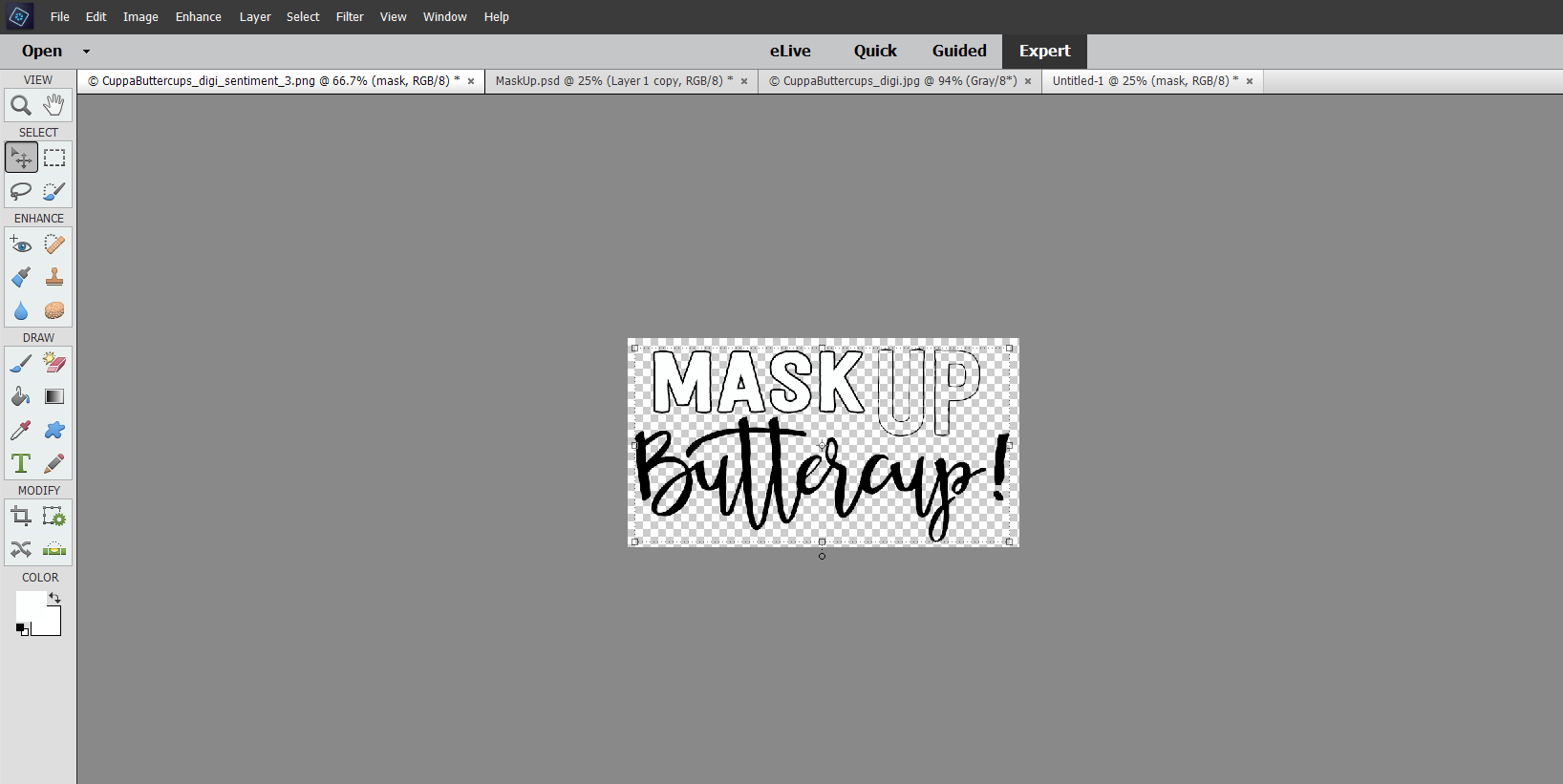
Task: Click the top-left transform corner handle
Action: click(x=635, y=349)
